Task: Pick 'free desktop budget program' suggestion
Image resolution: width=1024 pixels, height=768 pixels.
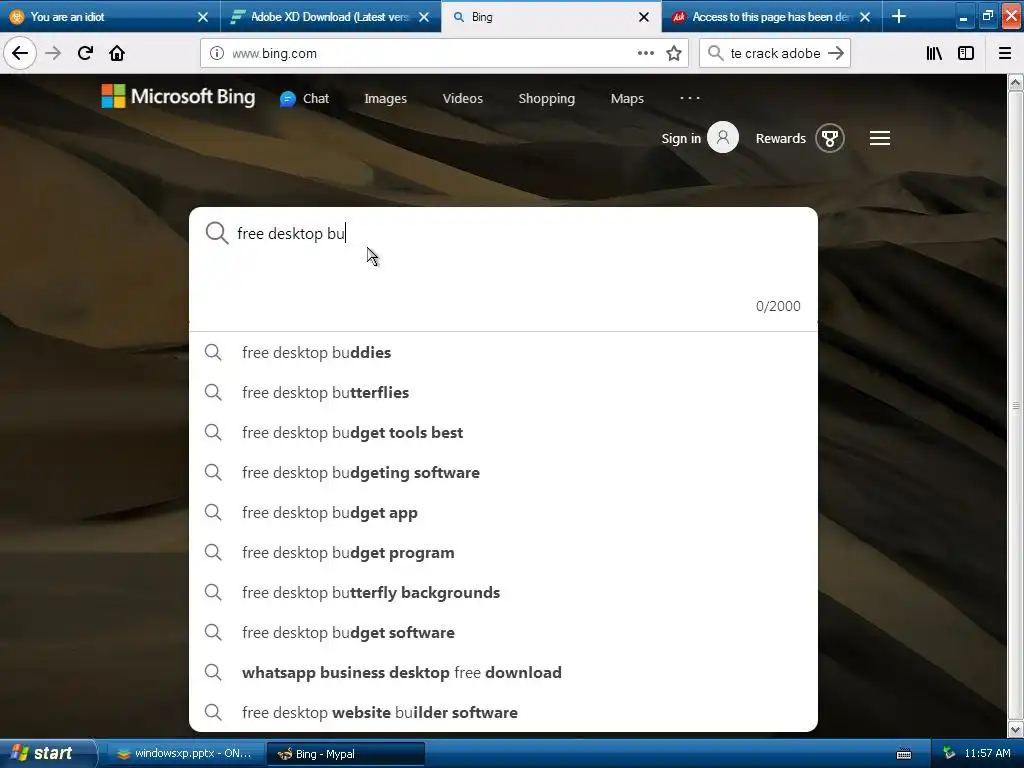Action: pos(503,552)
